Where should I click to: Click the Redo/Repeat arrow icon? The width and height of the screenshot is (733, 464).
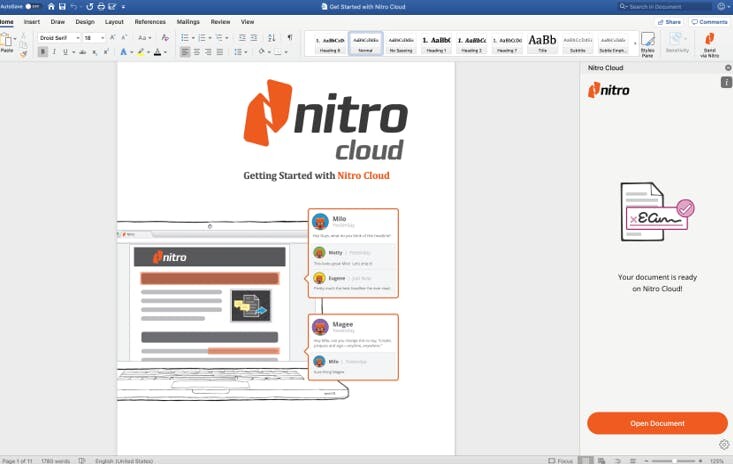(90, 7)
